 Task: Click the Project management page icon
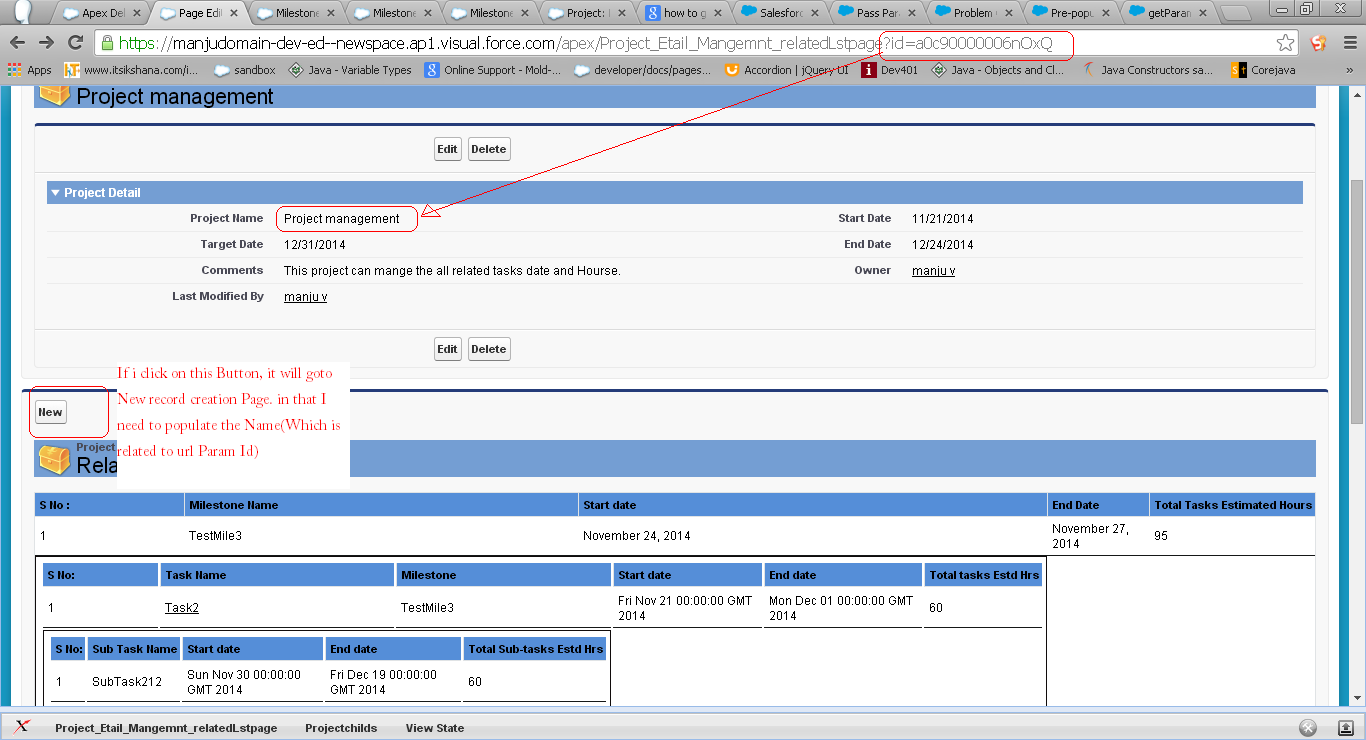[54, 95]
